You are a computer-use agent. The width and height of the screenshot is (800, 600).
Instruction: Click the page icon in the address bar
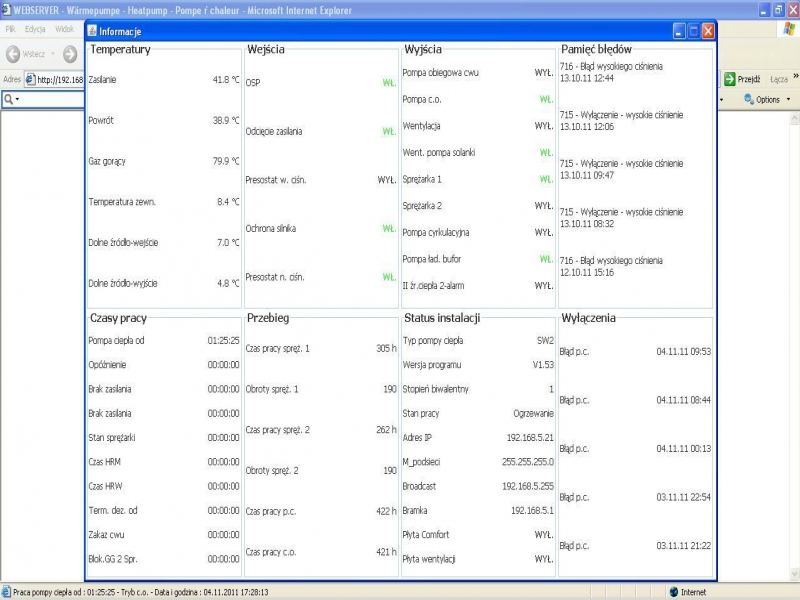pyautogui.click(x=30, y=79)
